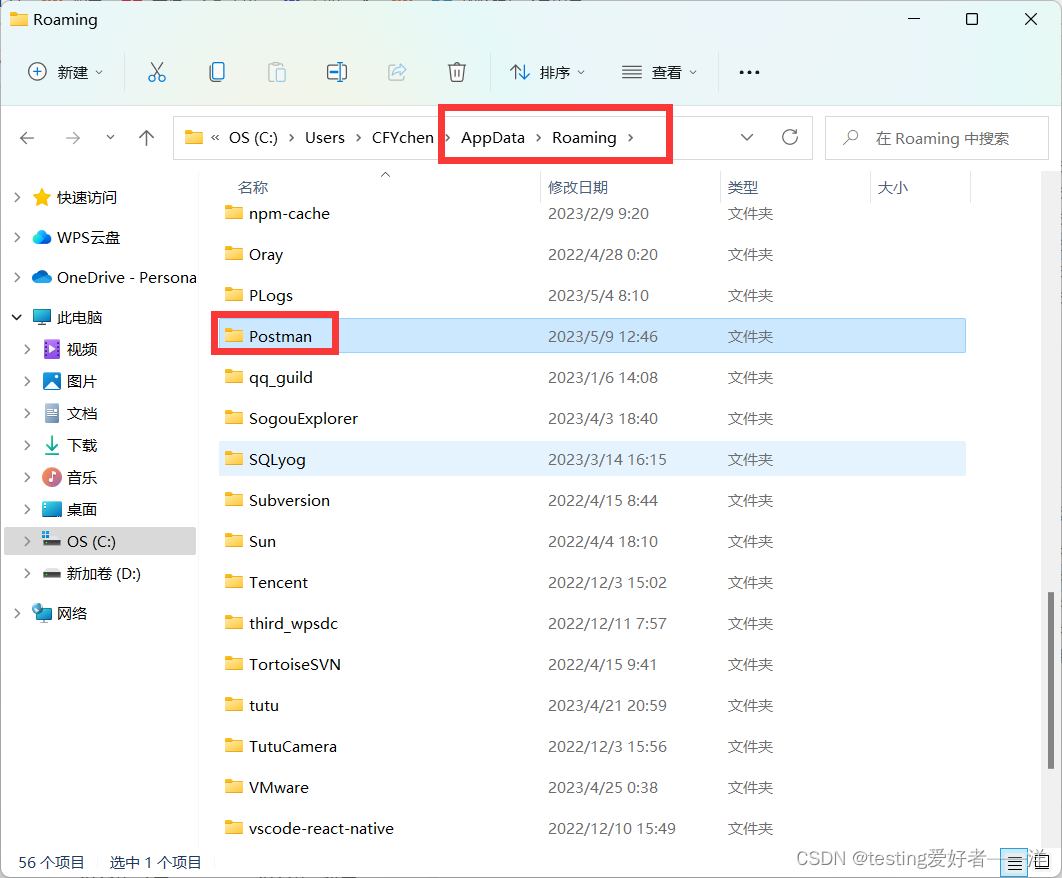Image resolution: width=1062 pixels, height=878 pixels.
Task: Sort by 修改日期 column header
Action: (x=578, y=188)
